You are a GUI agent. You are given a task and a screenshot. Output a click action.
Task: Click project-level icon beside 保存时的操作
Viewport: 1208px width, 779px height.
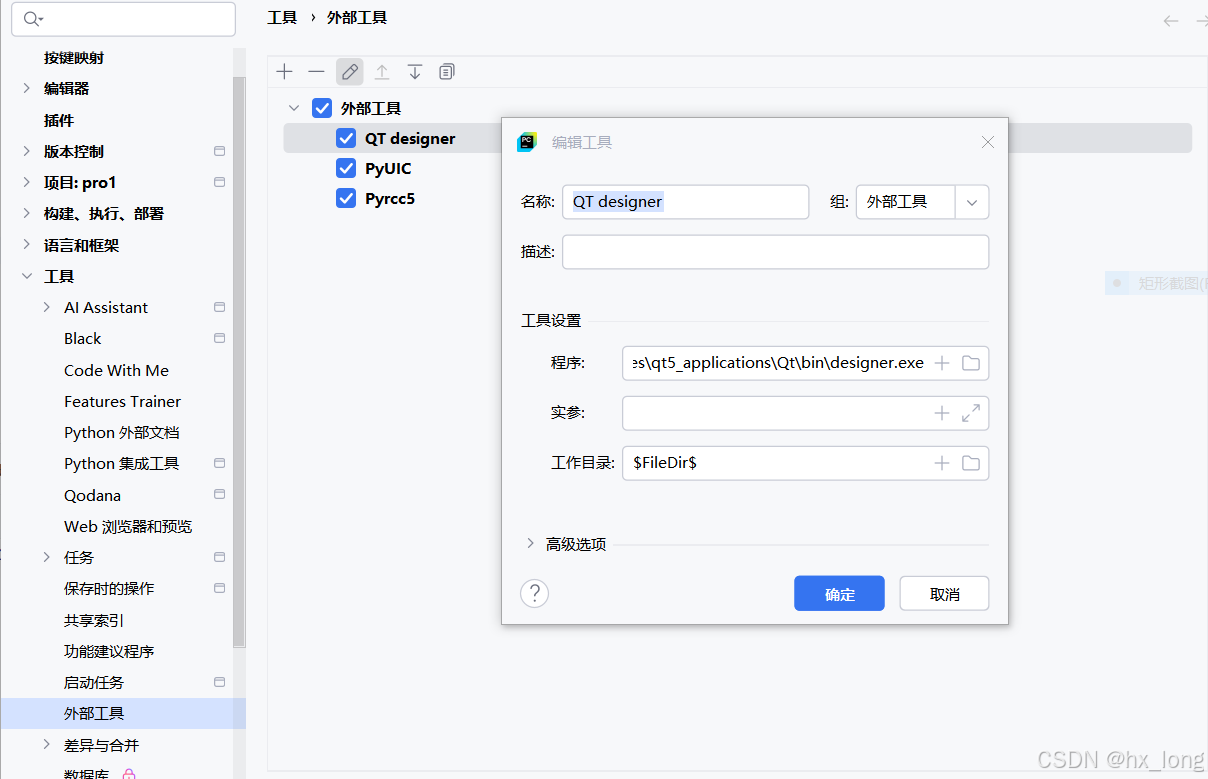[220, 588]
